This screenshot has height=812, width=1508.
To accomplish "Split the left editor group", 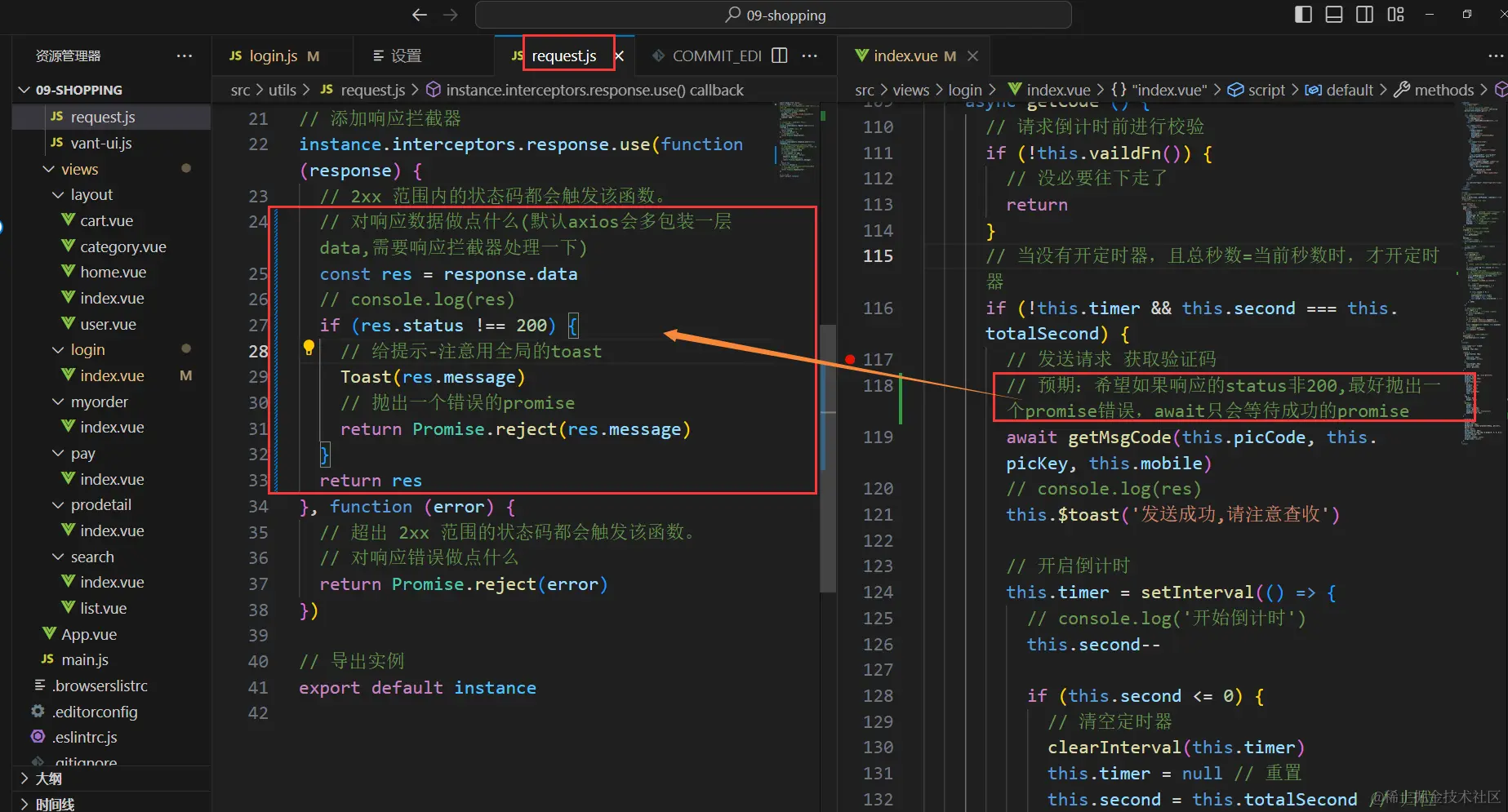I will (780, 55).
